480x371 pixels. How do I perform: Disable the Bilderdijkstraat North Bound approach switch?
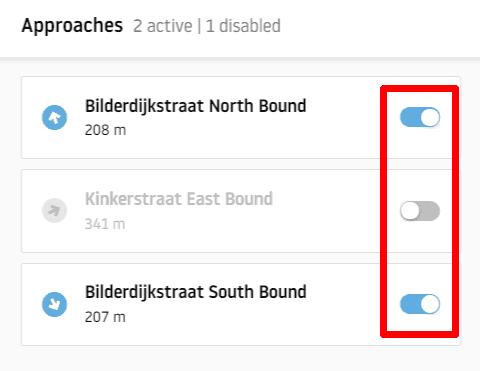420,117
